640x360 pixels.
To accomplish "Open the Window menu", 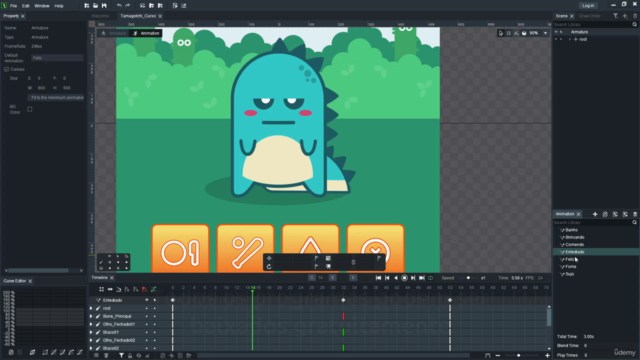I will click(x=42, y=6).
